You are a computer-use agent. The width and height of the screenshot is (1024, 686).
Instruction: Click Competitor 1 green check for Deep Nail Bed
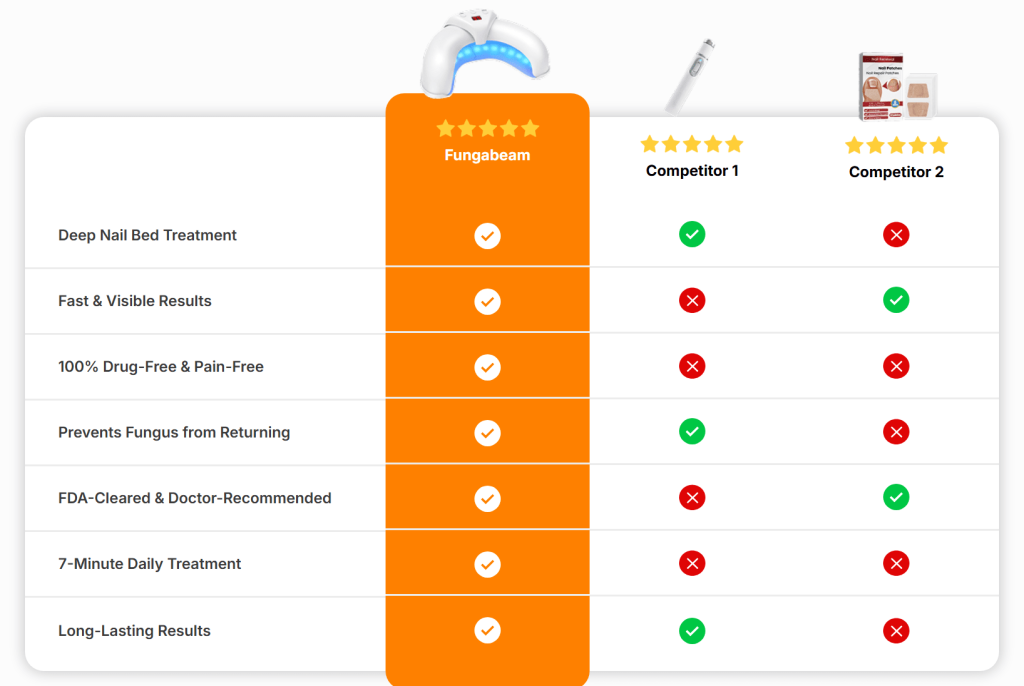click(692, 234)
